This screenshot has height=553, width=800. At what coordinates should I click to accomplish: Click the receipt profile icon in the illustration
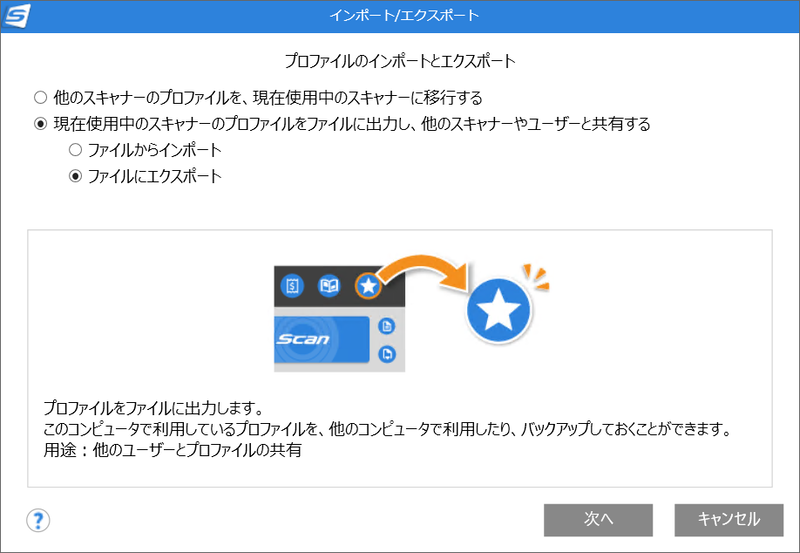click(x=292, y=286)
